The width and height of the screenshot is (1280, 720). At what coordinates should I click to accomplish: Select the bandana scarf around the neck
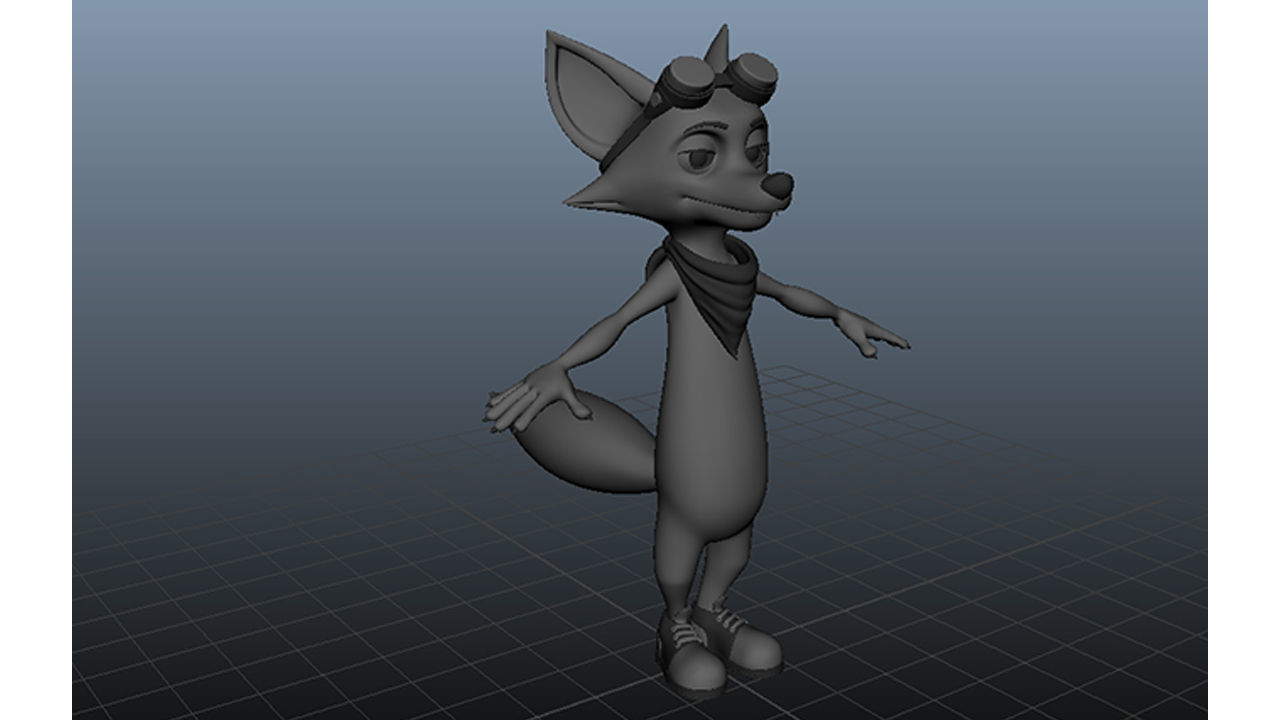(711, 288)
